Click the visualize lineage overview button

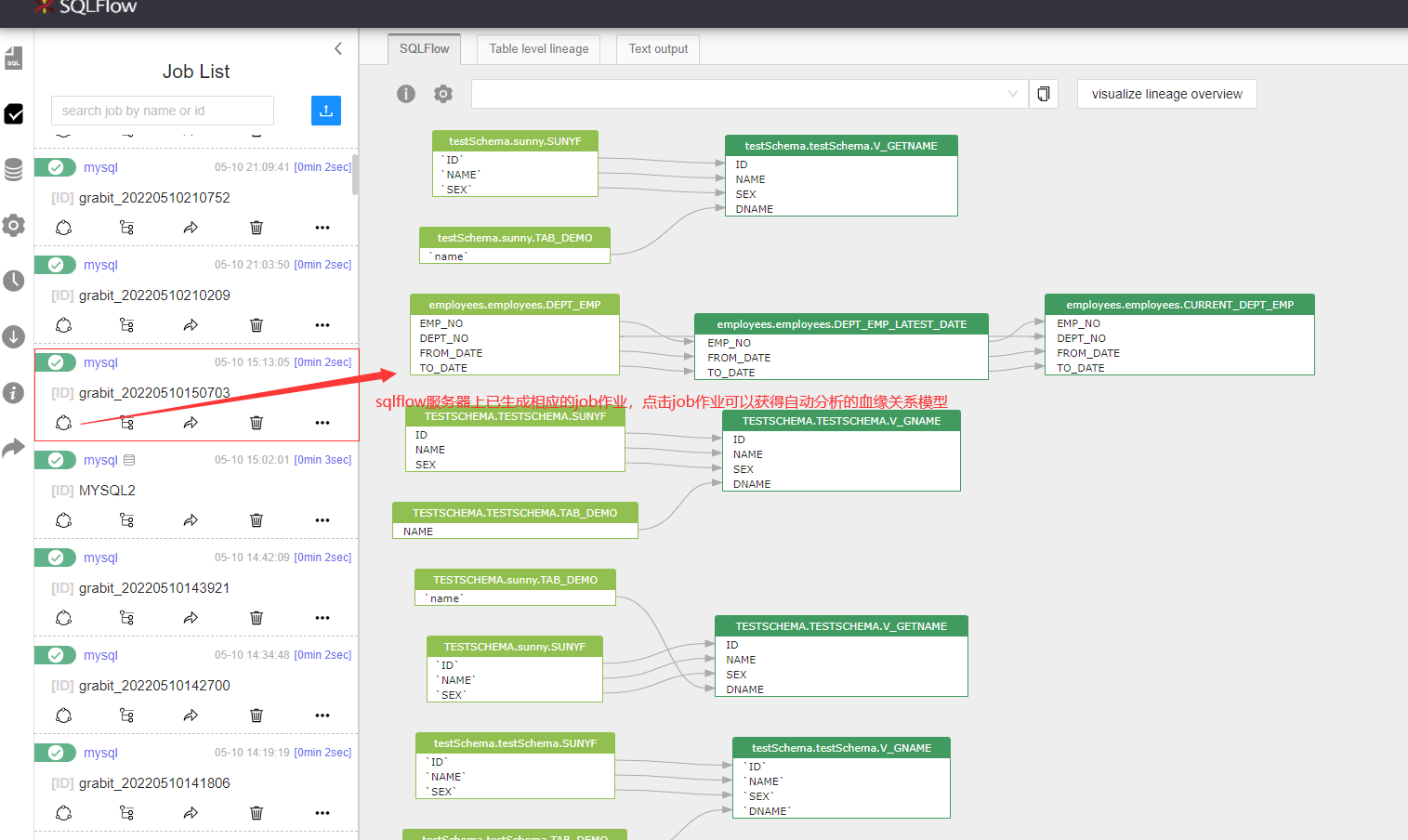pyautogui.click(x=1166, y=94)
